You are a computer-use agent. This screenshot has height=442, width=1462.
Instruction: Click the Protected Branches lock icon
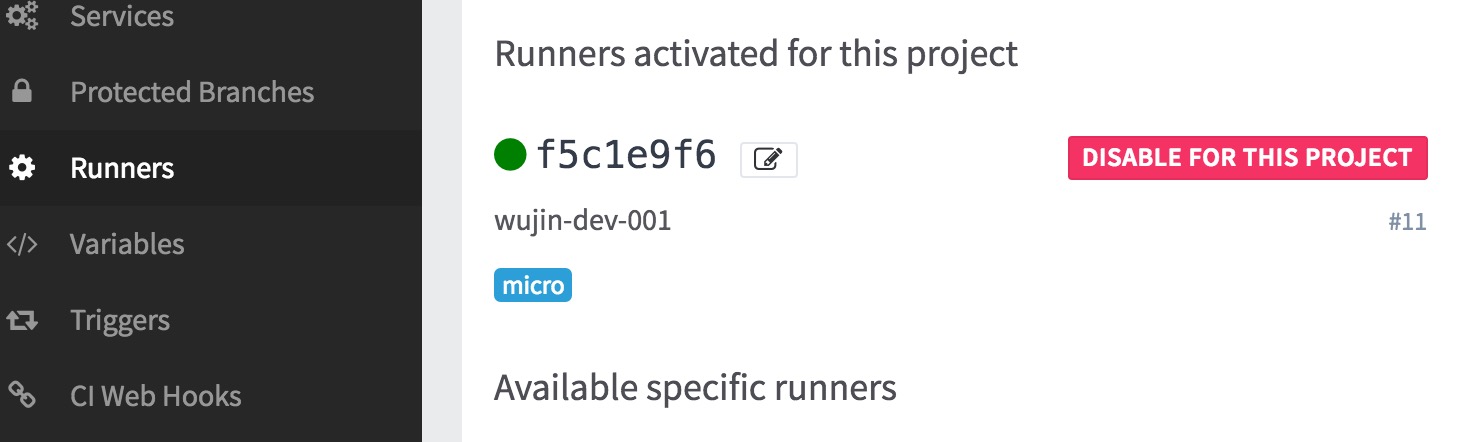click(x=21, y=92)
